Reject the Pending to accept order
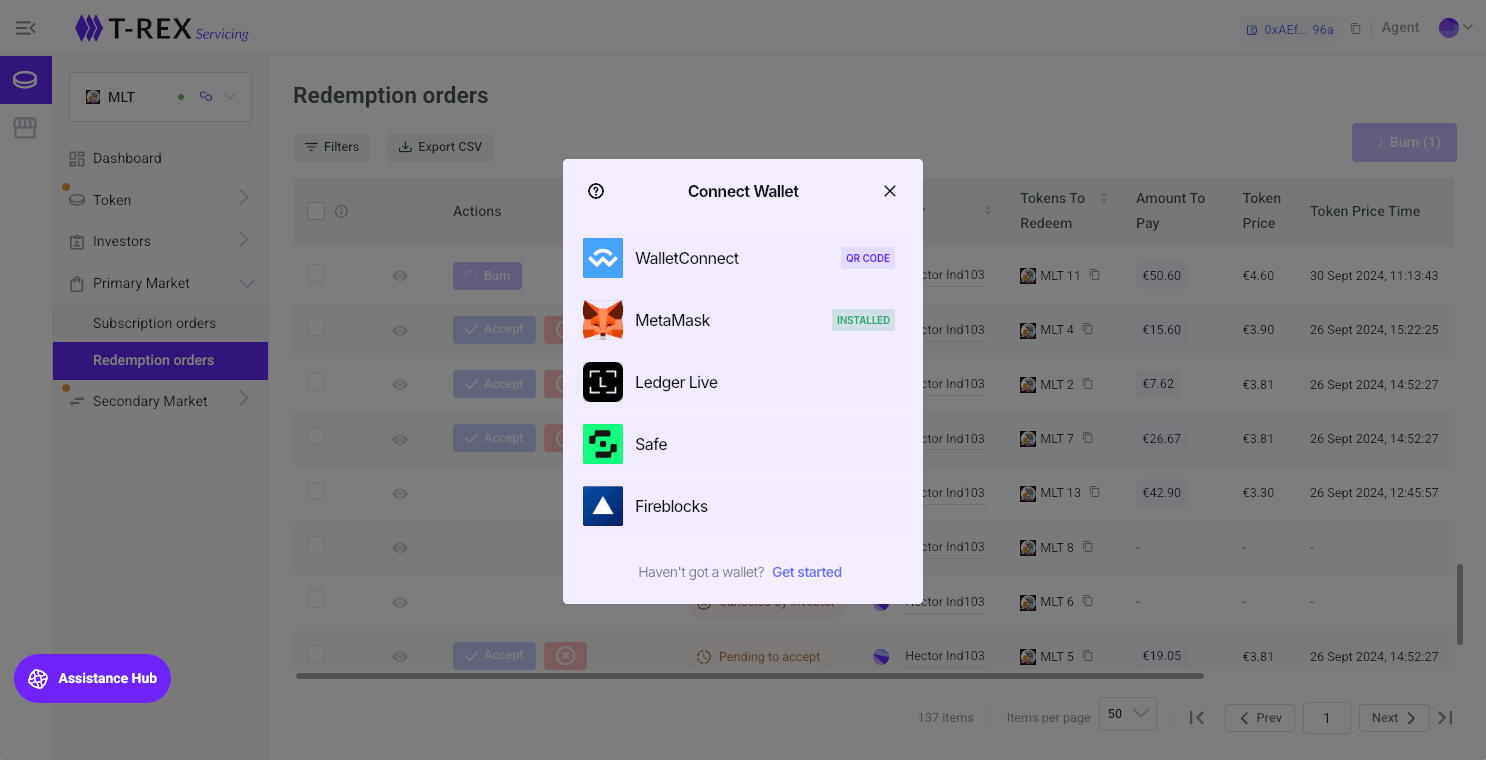Viewport: 1486px width, 760px height. tap(565, 655)
